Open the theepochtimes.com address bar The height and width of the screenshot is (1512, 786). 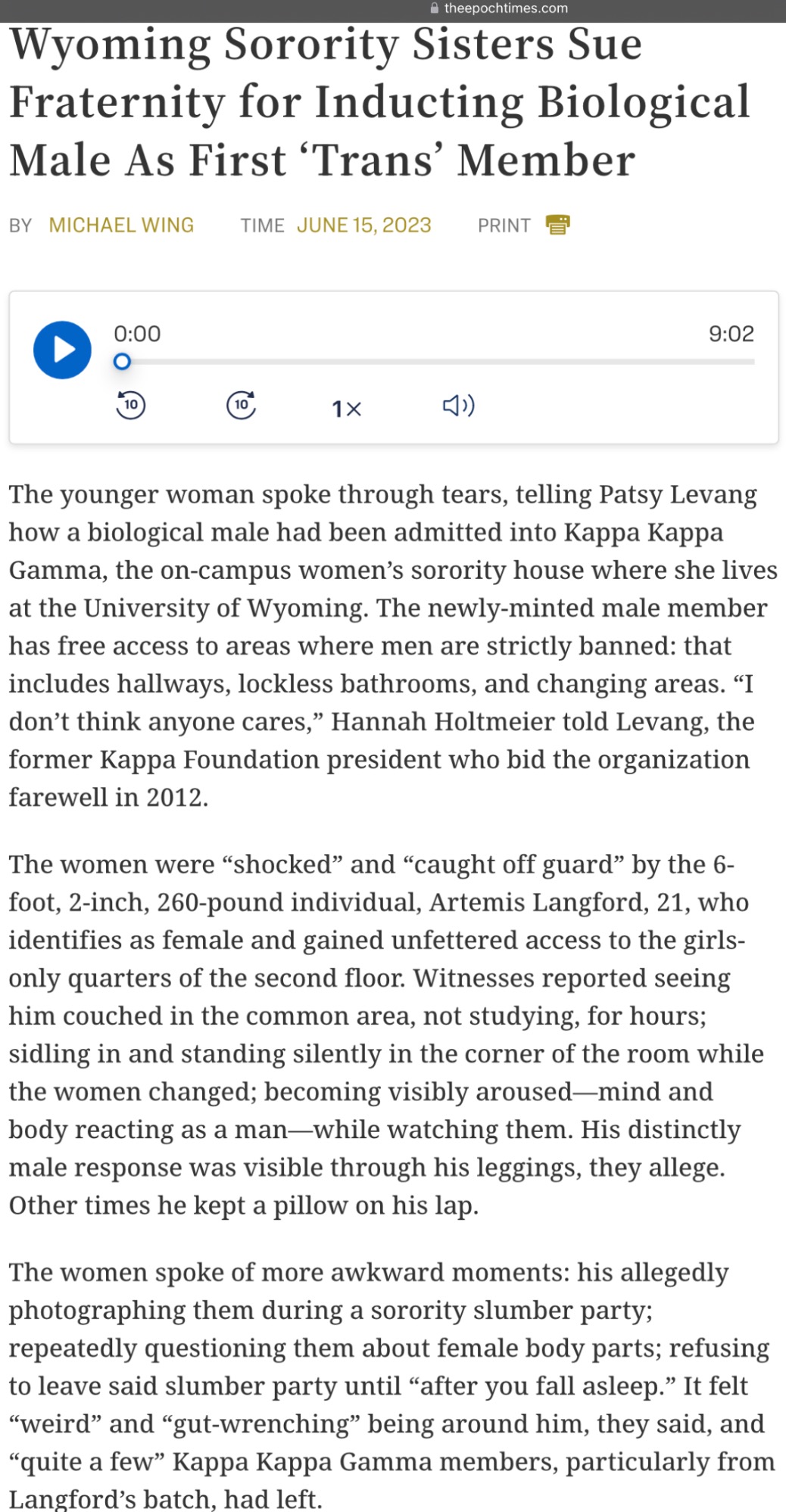pos(505,8)
